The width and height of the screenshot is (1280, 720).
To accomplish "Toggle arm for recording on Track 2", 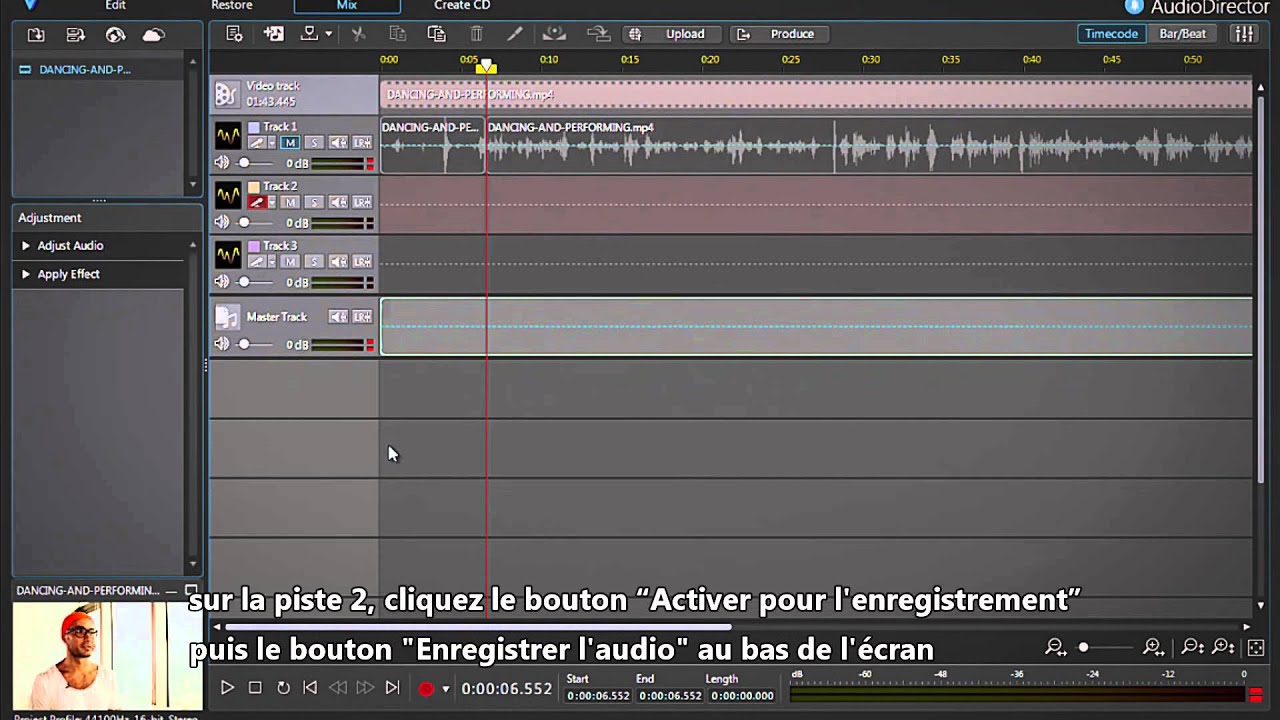I will (256, 203).
